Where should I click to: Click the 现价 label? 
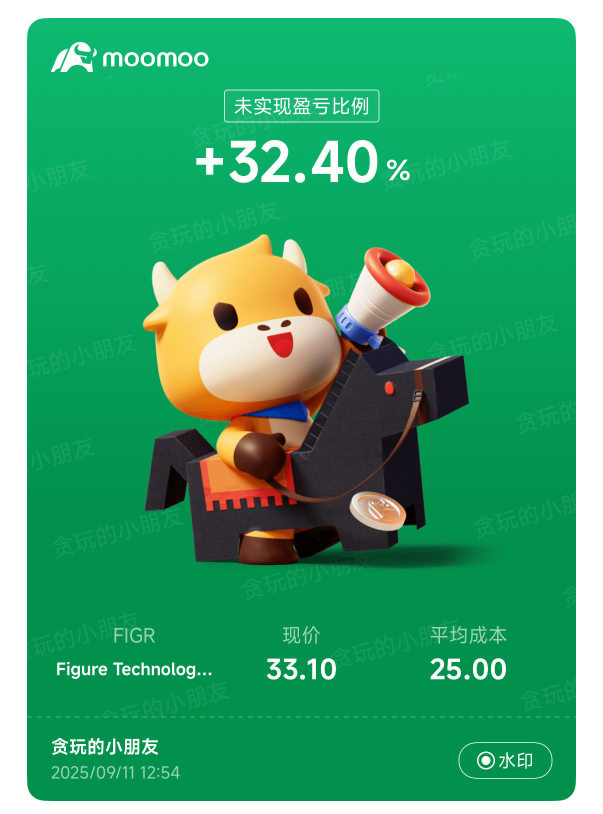click(x=302, y=635)
